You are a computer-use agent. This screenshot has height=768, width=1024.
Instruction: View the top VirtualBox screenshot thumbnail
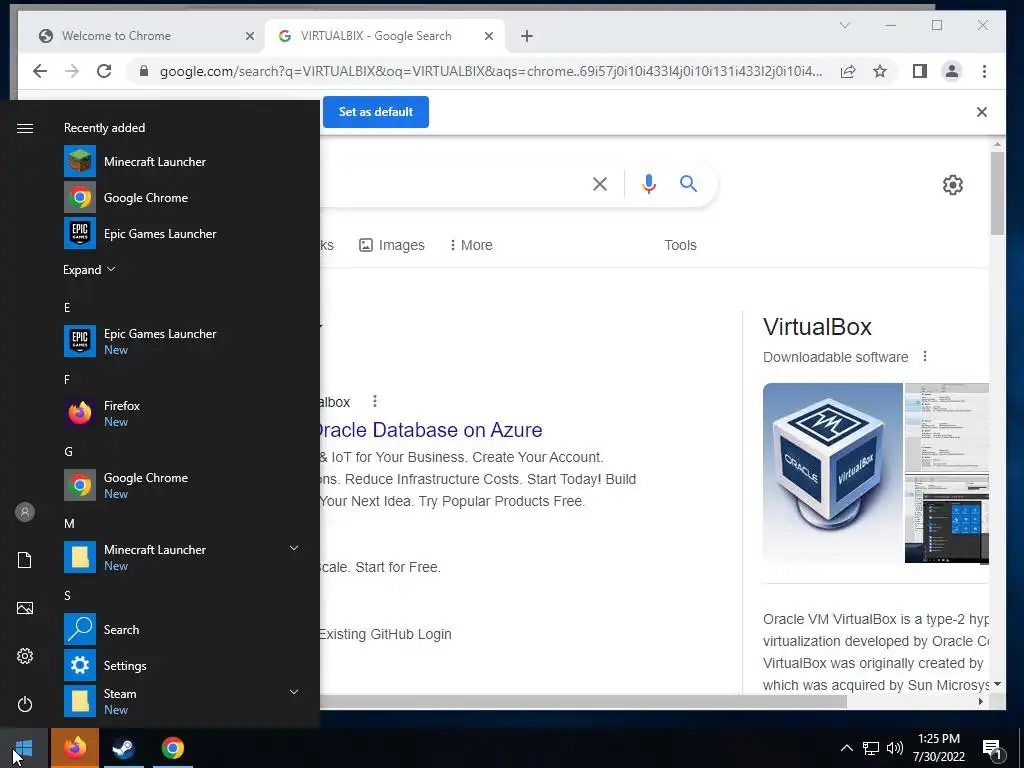pos(946,427)
